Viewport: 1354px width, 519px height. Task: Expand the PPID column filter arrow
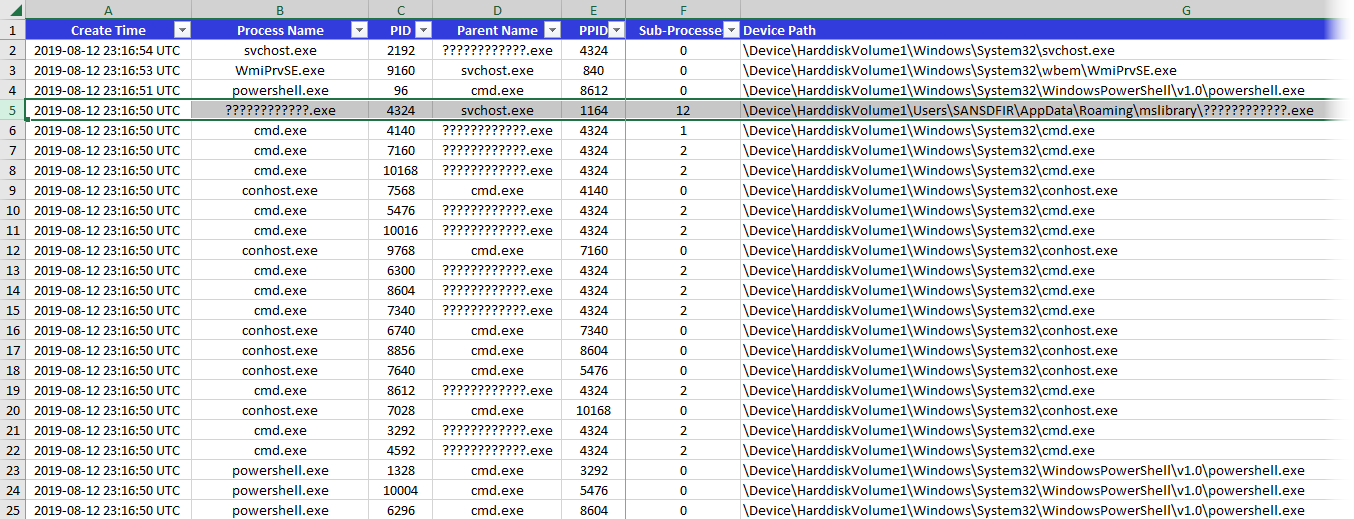(616, 30)
